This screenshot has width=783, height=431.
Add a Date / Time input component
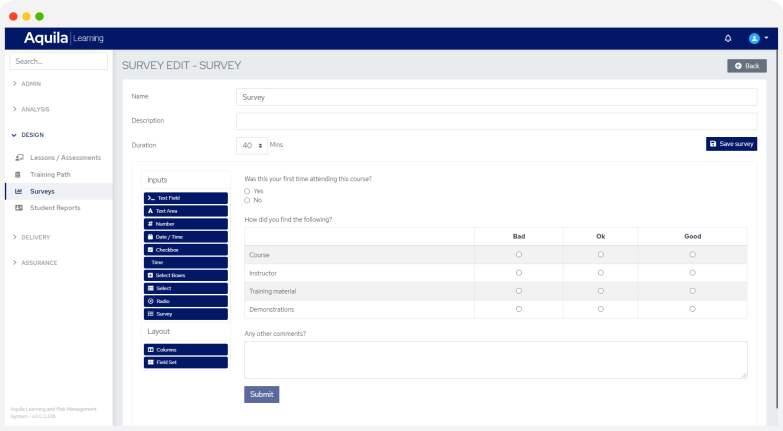[186, 237]
